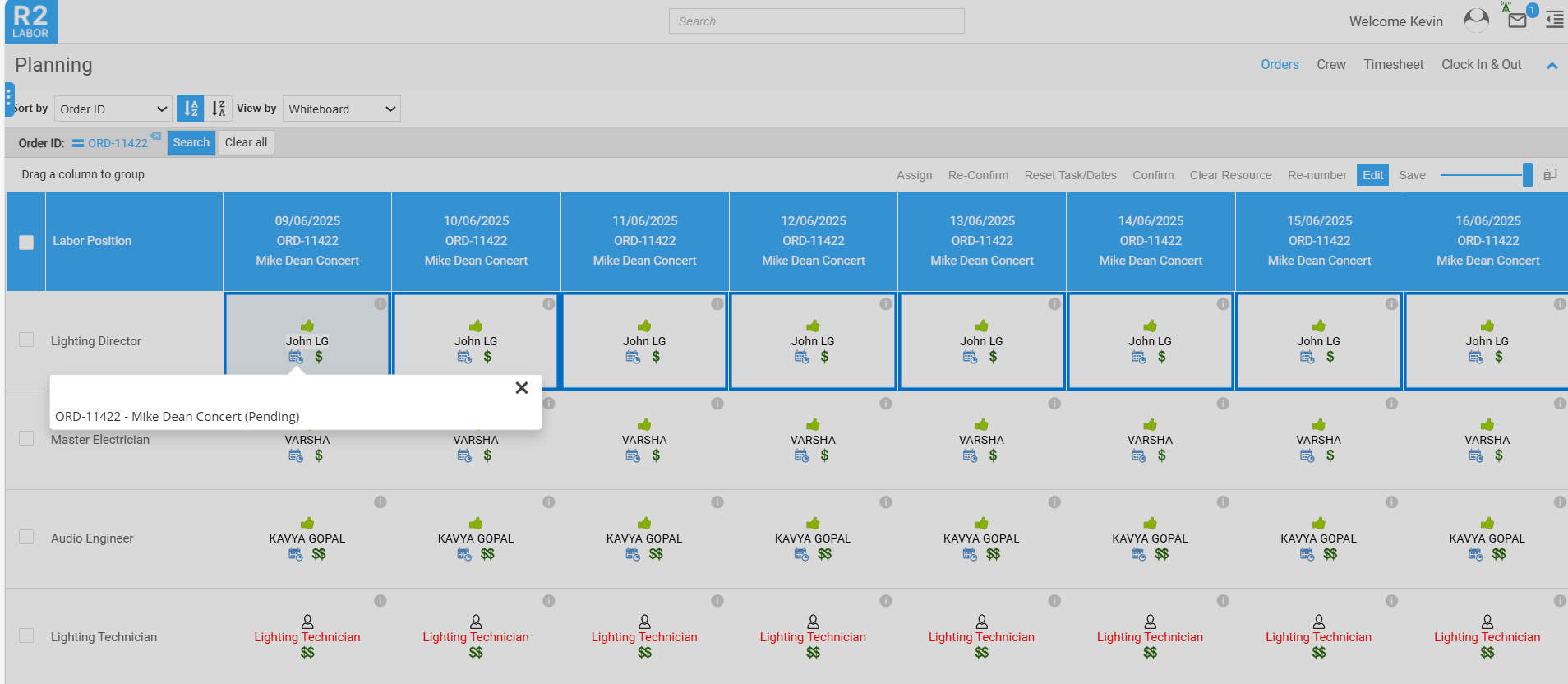Click dollar icon under John LG on 10/06/2025
This screenshot has width=1568, height=684.
pyautogui.click(x=487, y=357)
